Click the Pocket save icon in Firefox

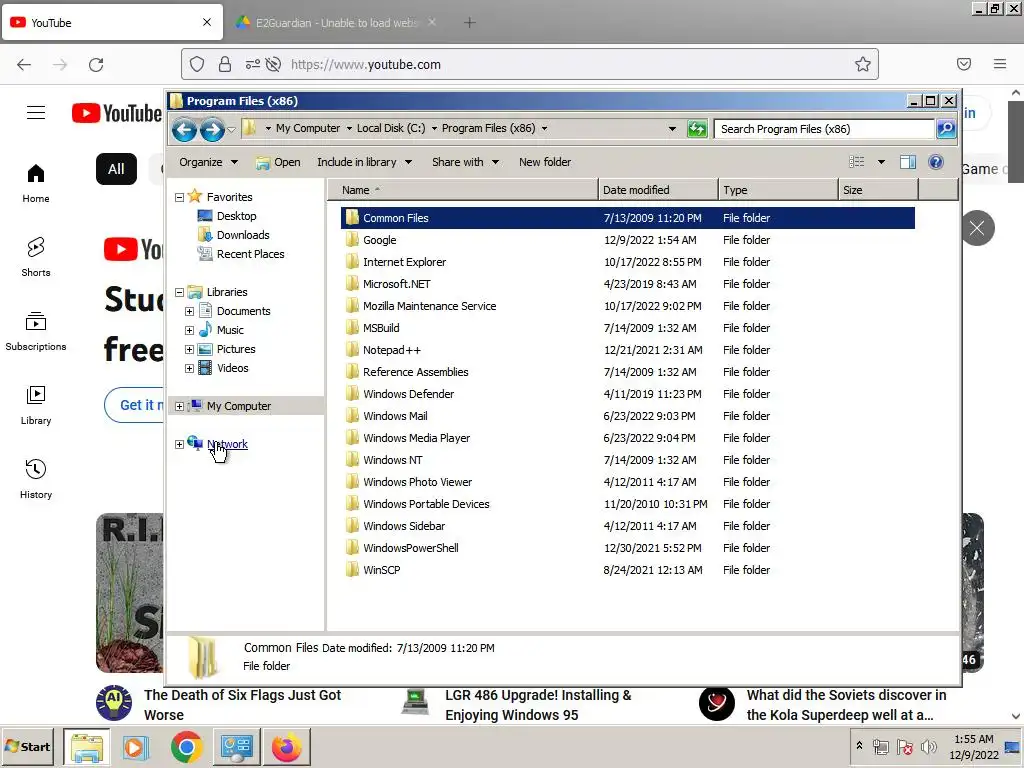coord(964,64)
